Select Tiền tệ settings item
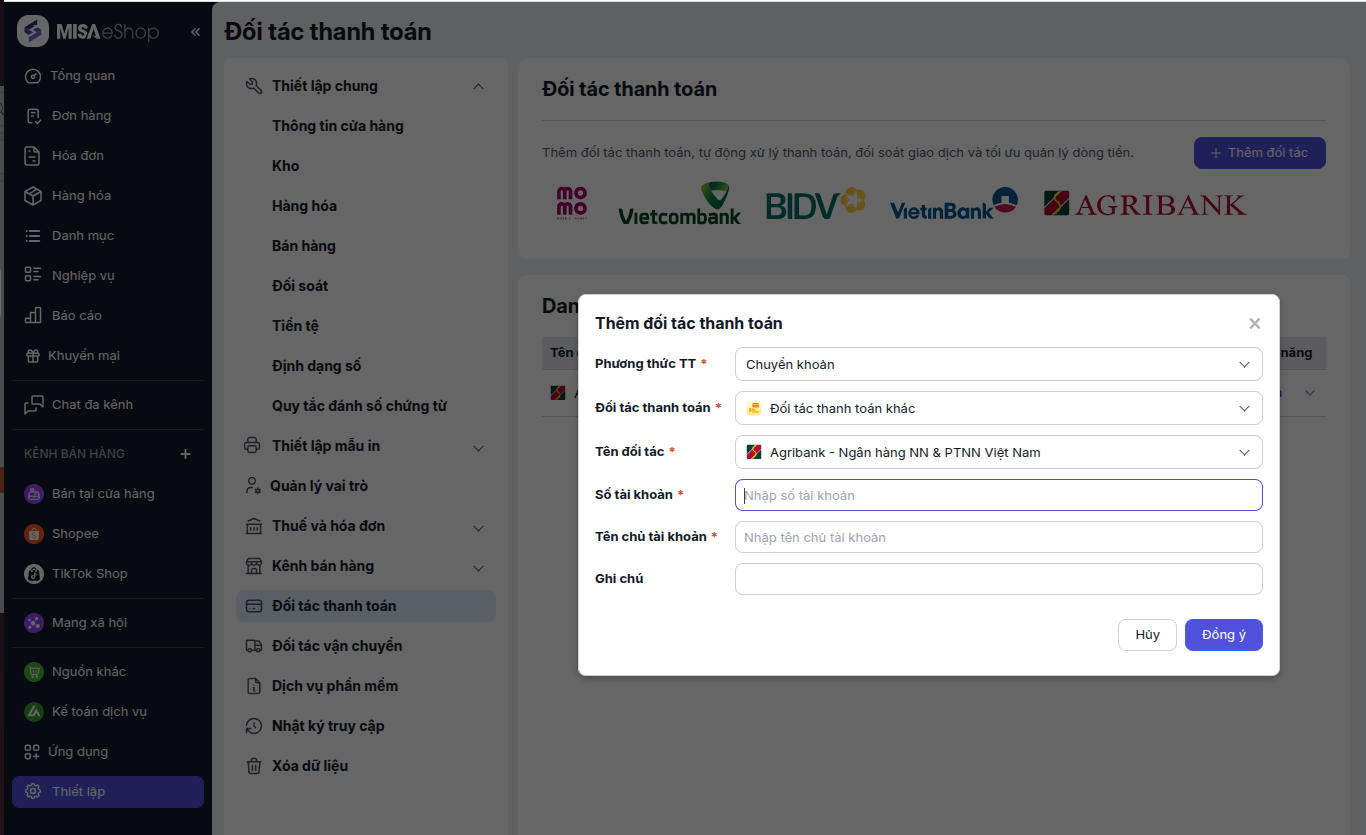 295,326
